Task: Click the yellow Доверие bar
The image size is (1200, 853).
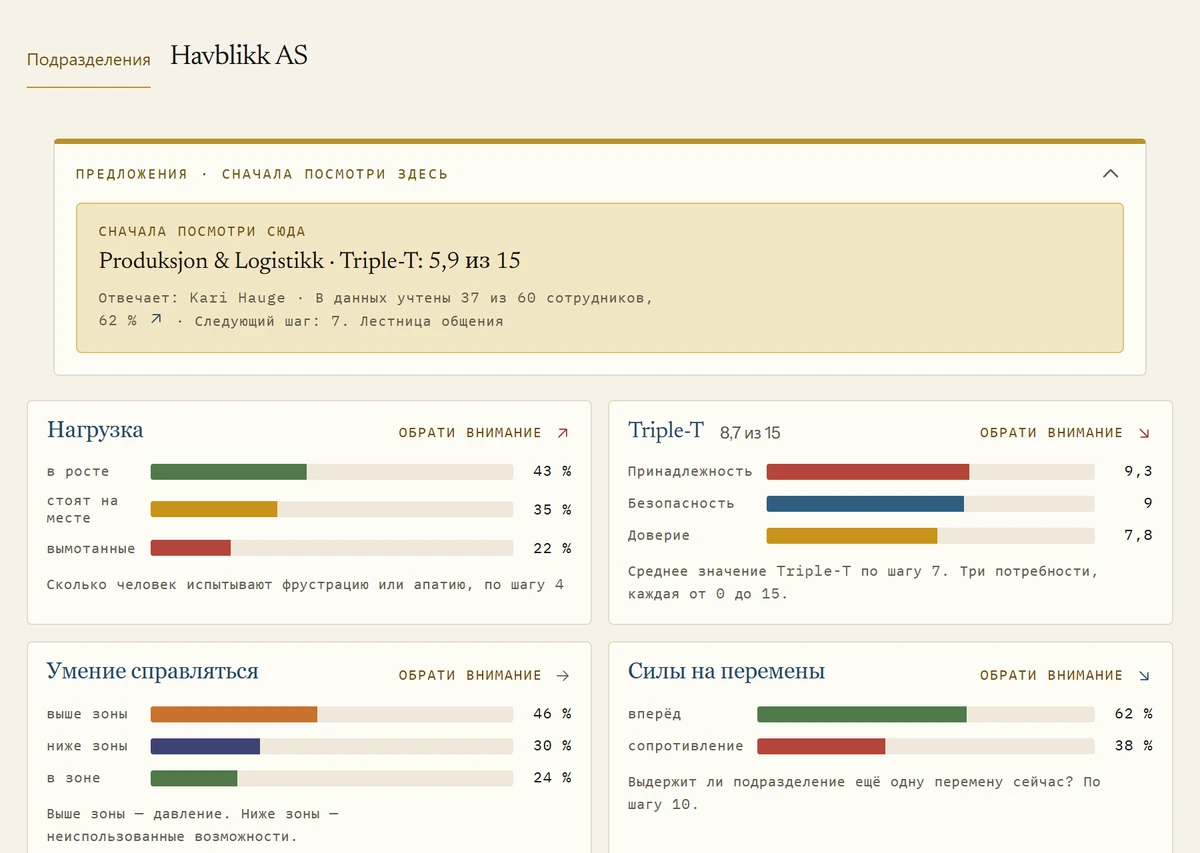Action: point(852,535)
